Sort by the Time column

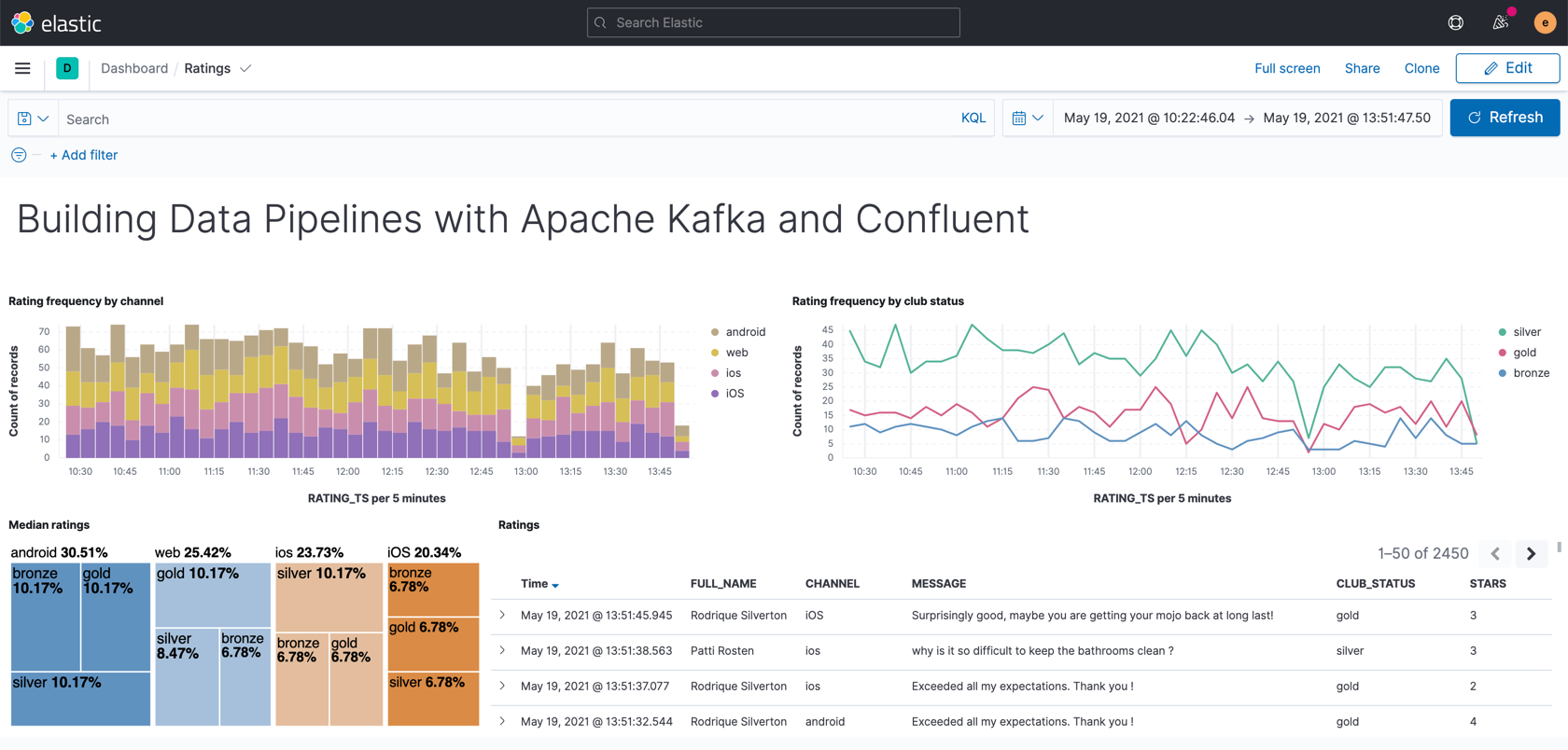(539, 584)
